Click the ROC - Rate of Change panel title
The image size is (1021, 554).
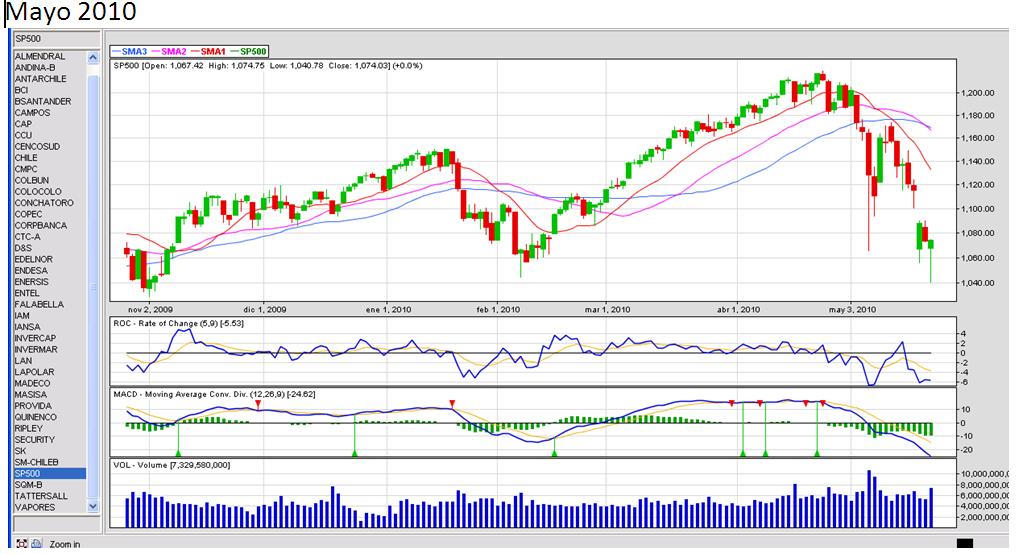point(178,324)
